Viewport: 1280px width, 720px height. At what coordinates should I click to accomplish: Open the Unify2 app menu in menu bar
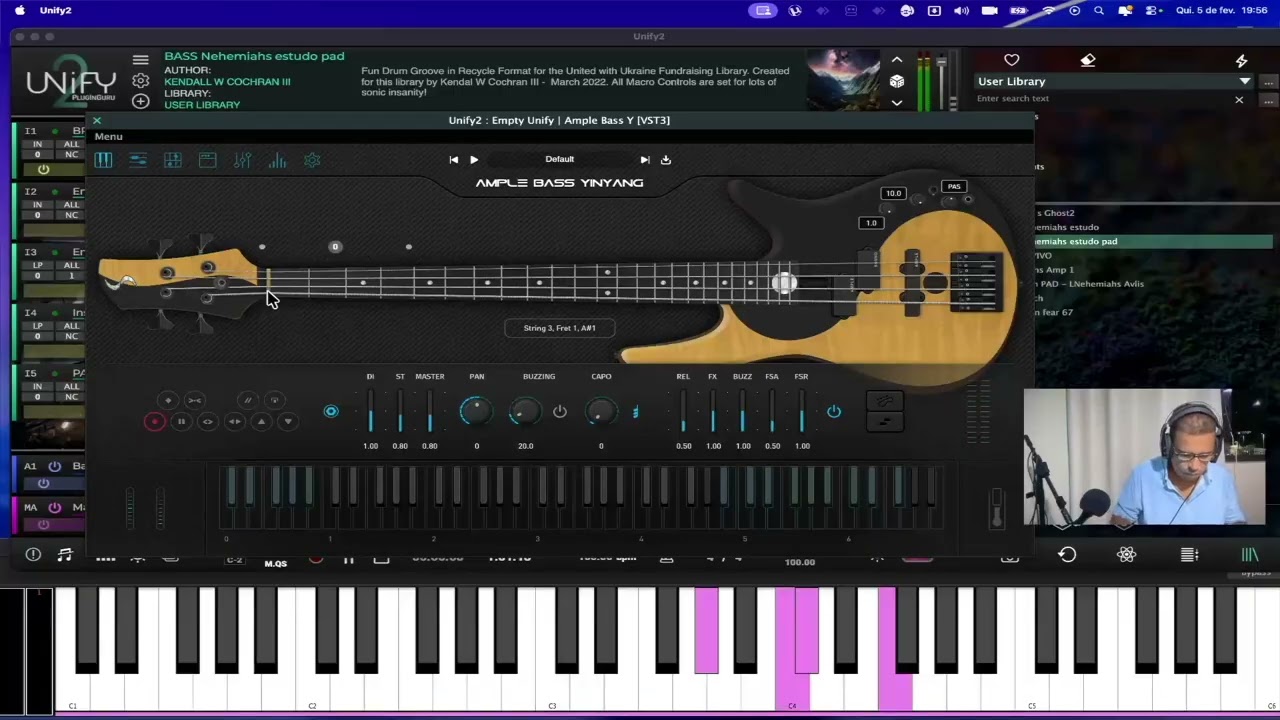tap(55, 10)
